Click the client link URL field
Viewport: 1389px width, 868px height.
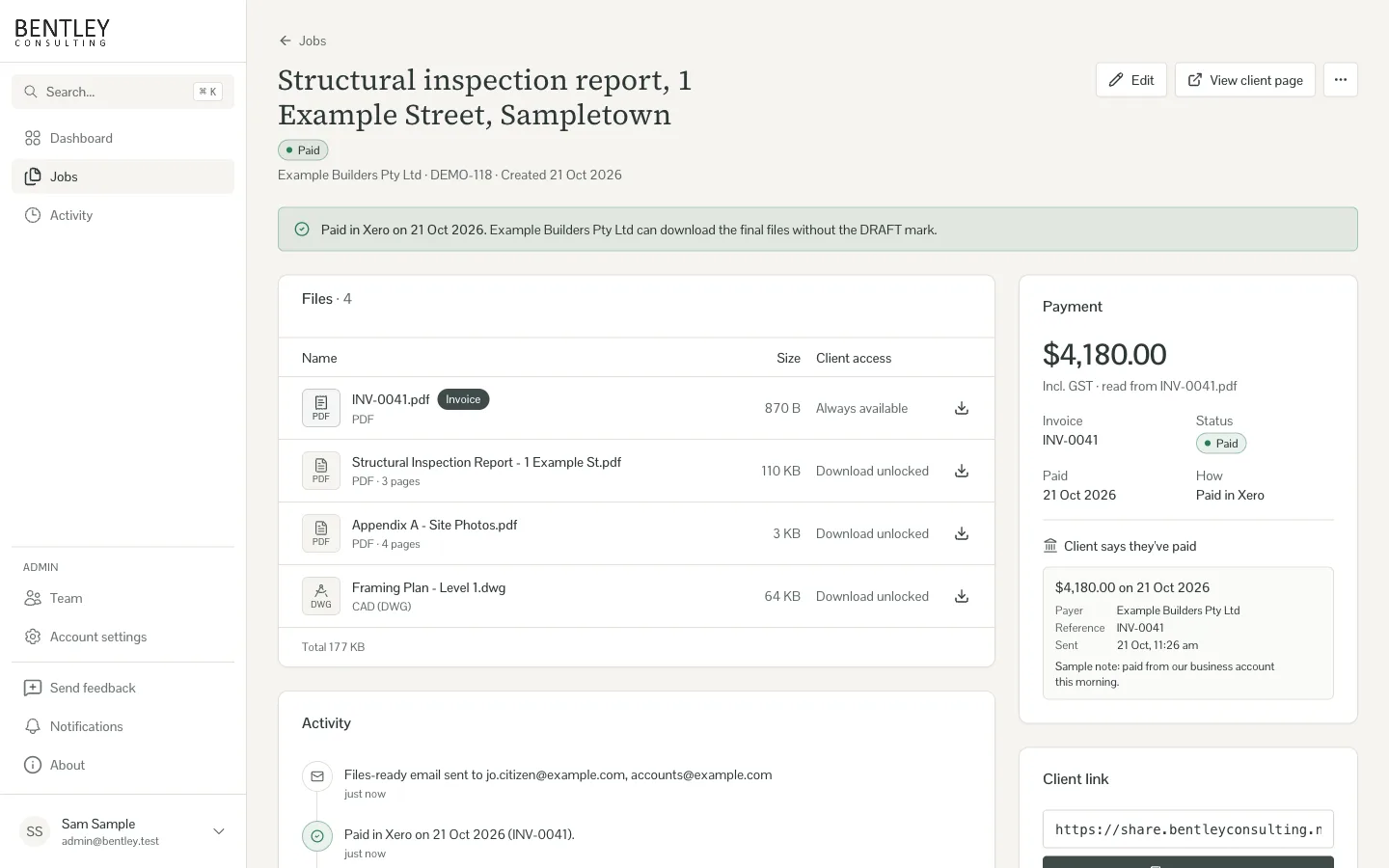pos(1188,829)
